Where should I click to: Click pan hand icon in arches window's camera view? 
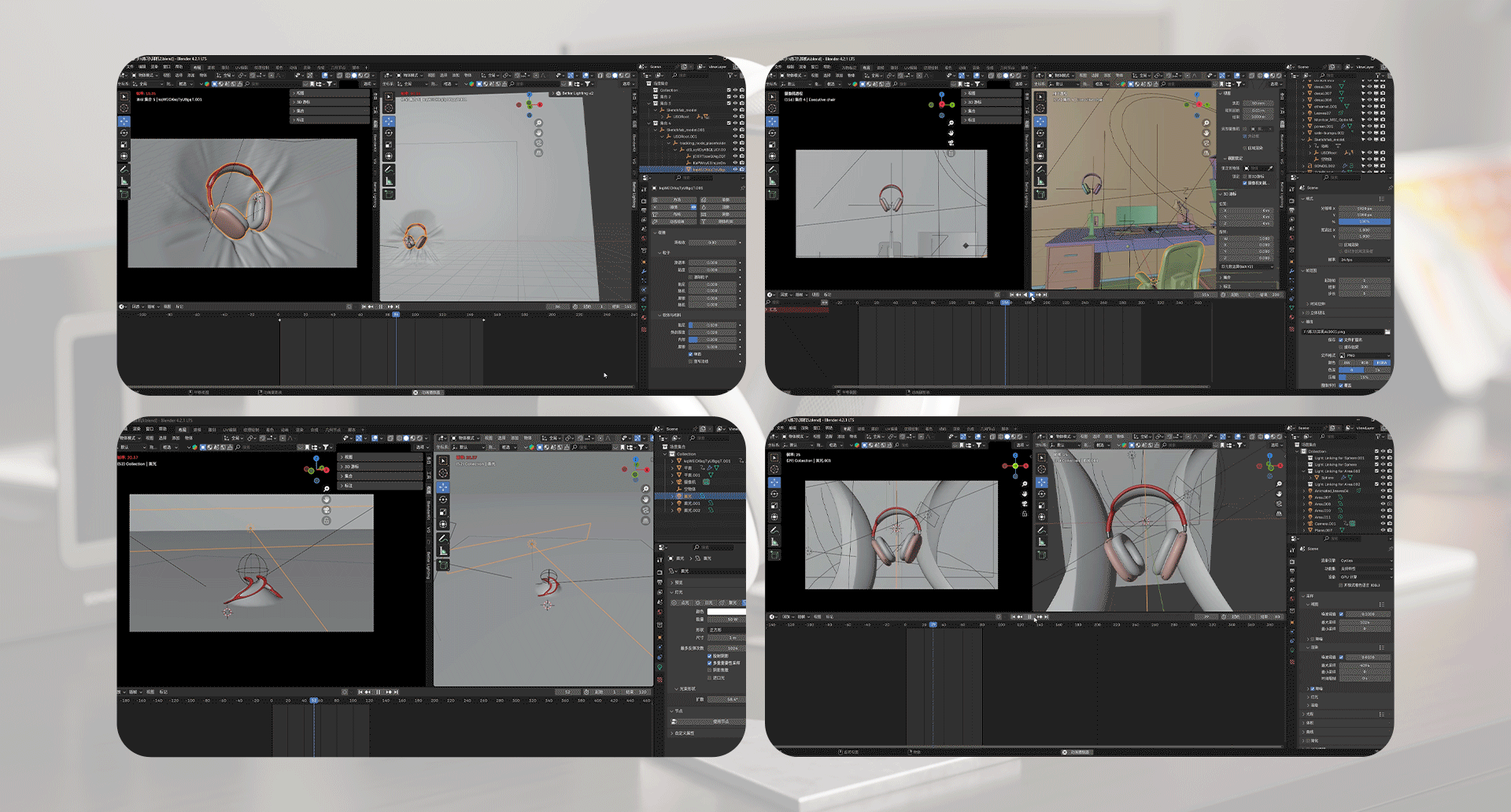(1024, 493)
